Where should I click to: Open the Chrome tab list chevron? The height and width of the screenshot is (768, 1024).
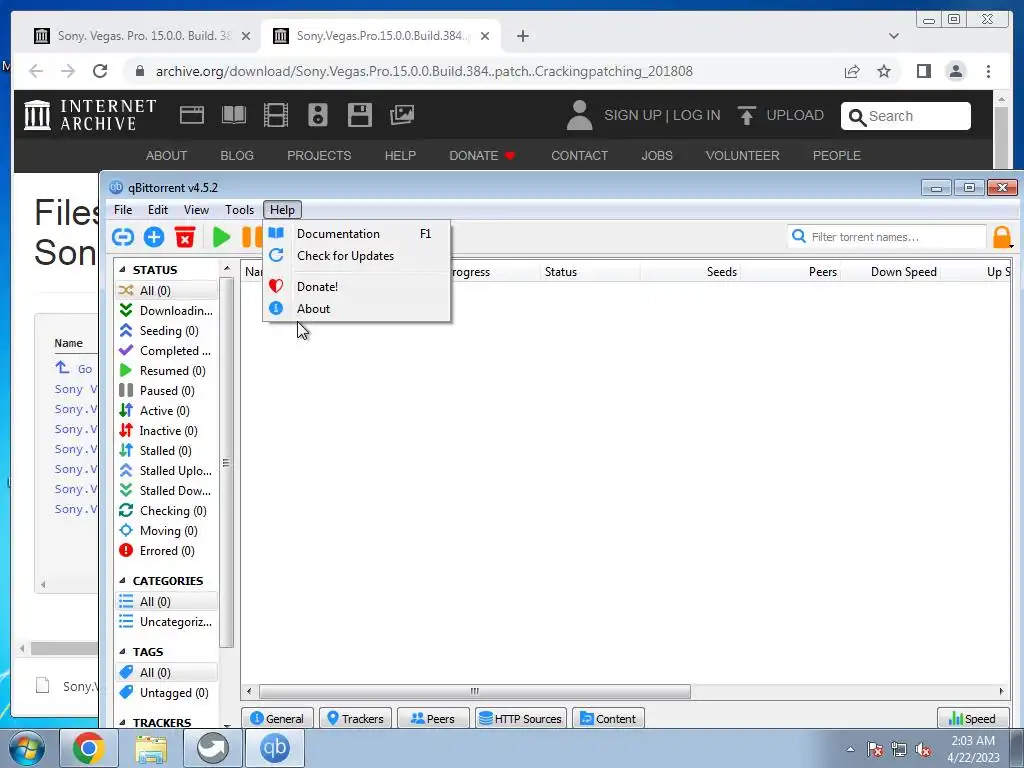[894, 36]
